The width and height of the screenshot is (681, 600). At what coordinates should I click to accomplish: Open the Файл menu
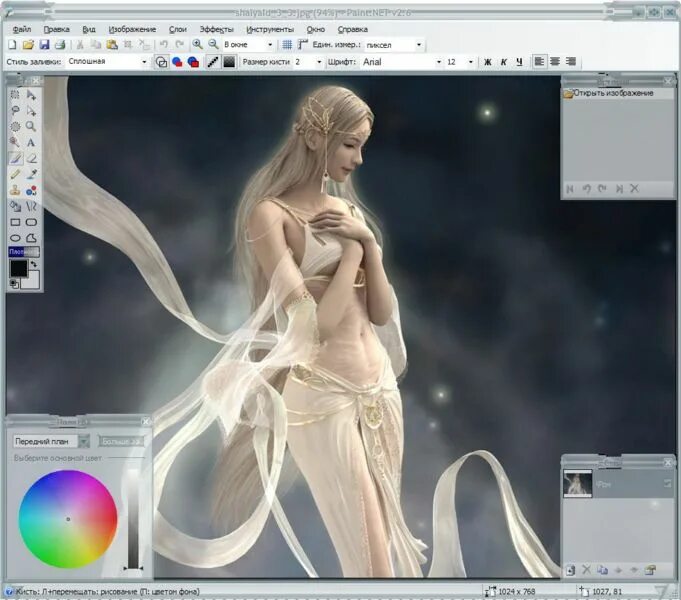click(22, 29)
